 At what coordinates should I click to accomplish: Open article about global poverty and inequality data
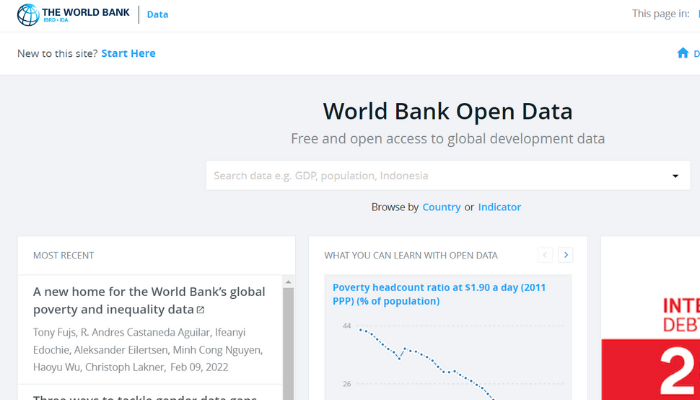pyautogui.click(x=149, y=300)
